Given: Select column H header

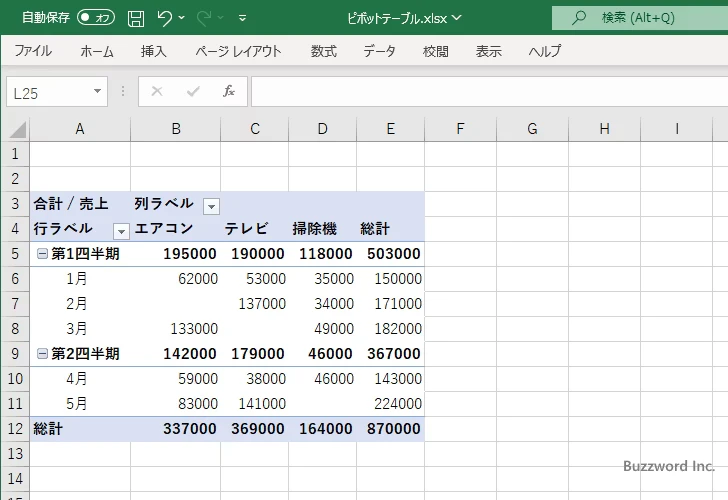Looking at the screenshot, I should 604,129.
